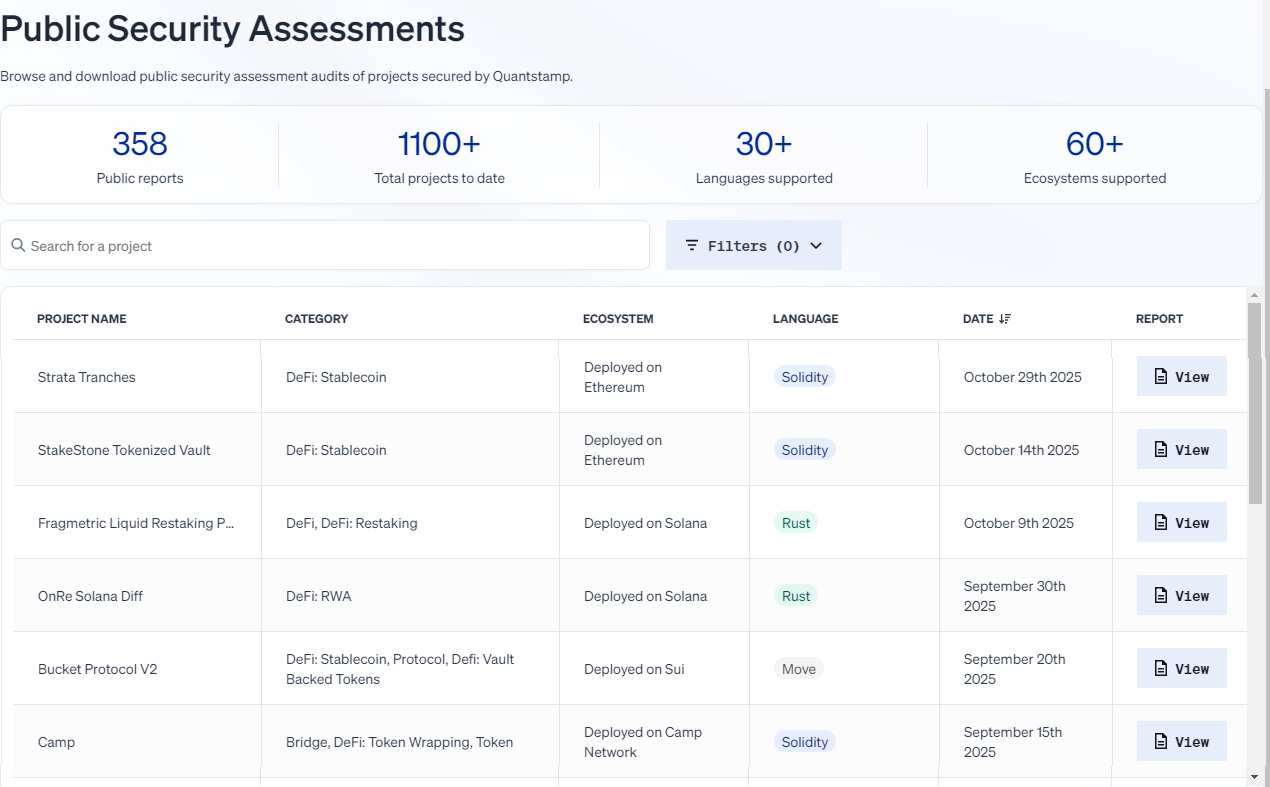Click the search magnifier icon
The height and width of the screenshot is (787, 1270).
coord(18,245)
